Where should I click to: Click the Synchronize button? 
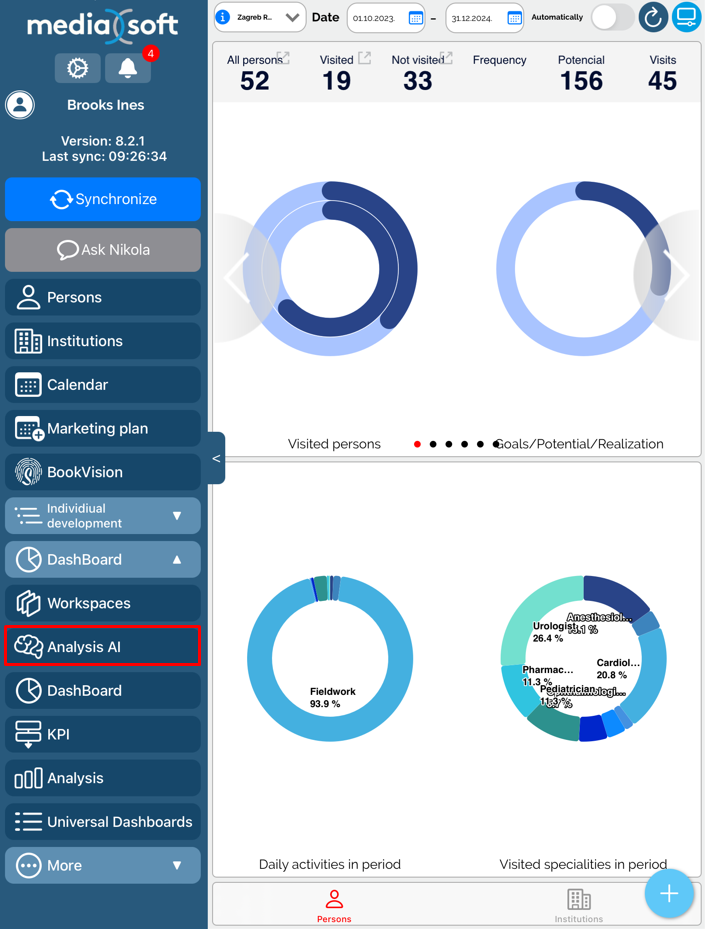103,199
